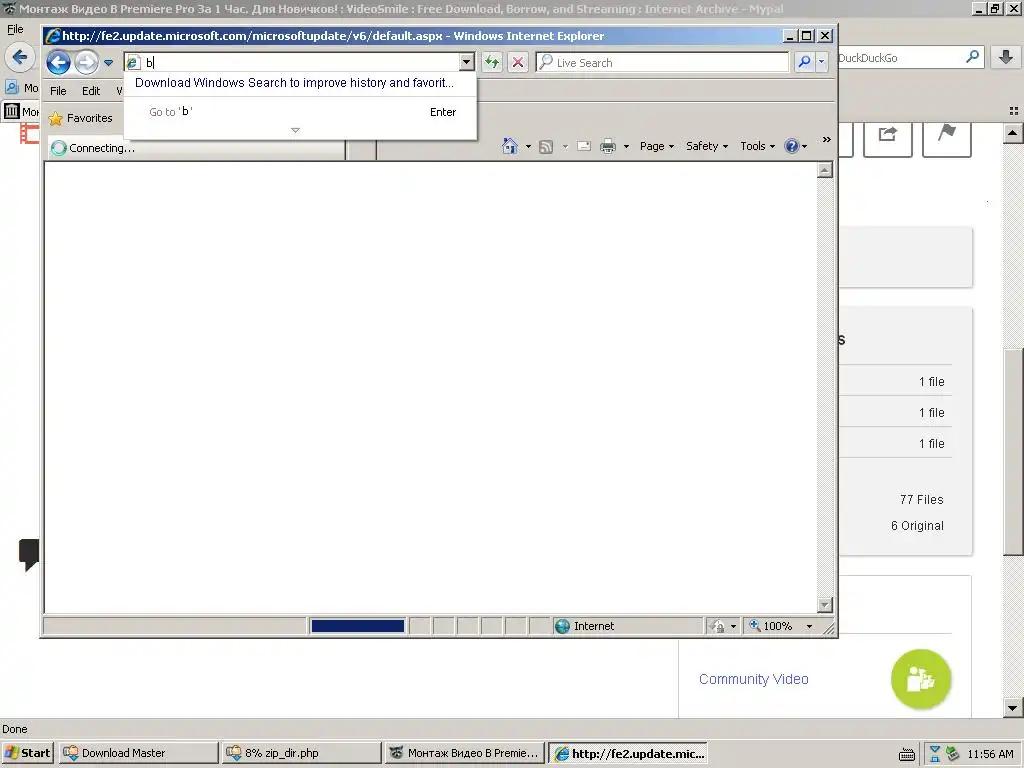Screen dimensions: 1024x768
Task: Click the 6 Original link
Action: [917, 526]
